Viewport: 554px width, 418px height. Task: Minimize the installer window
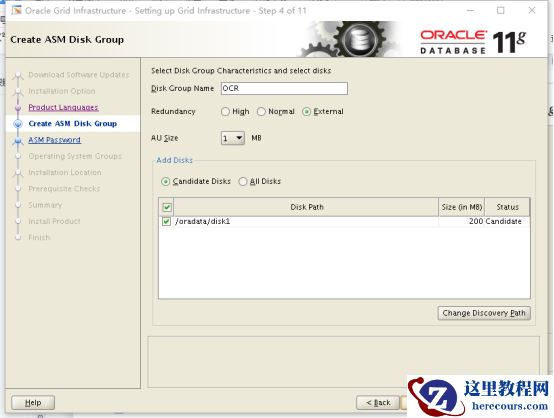[470, 11]
